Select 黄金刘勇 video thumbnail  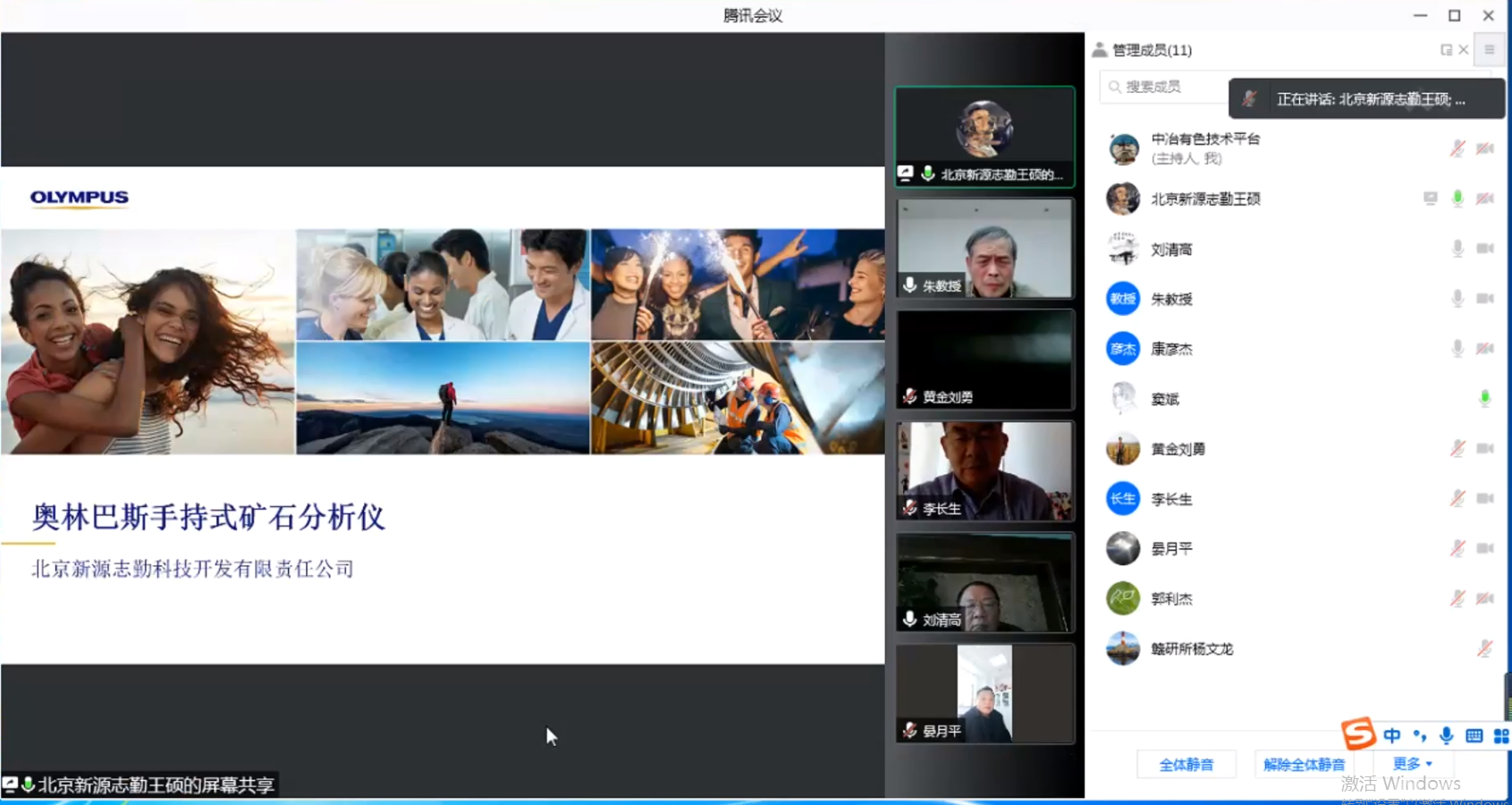(x=984, y=360)
